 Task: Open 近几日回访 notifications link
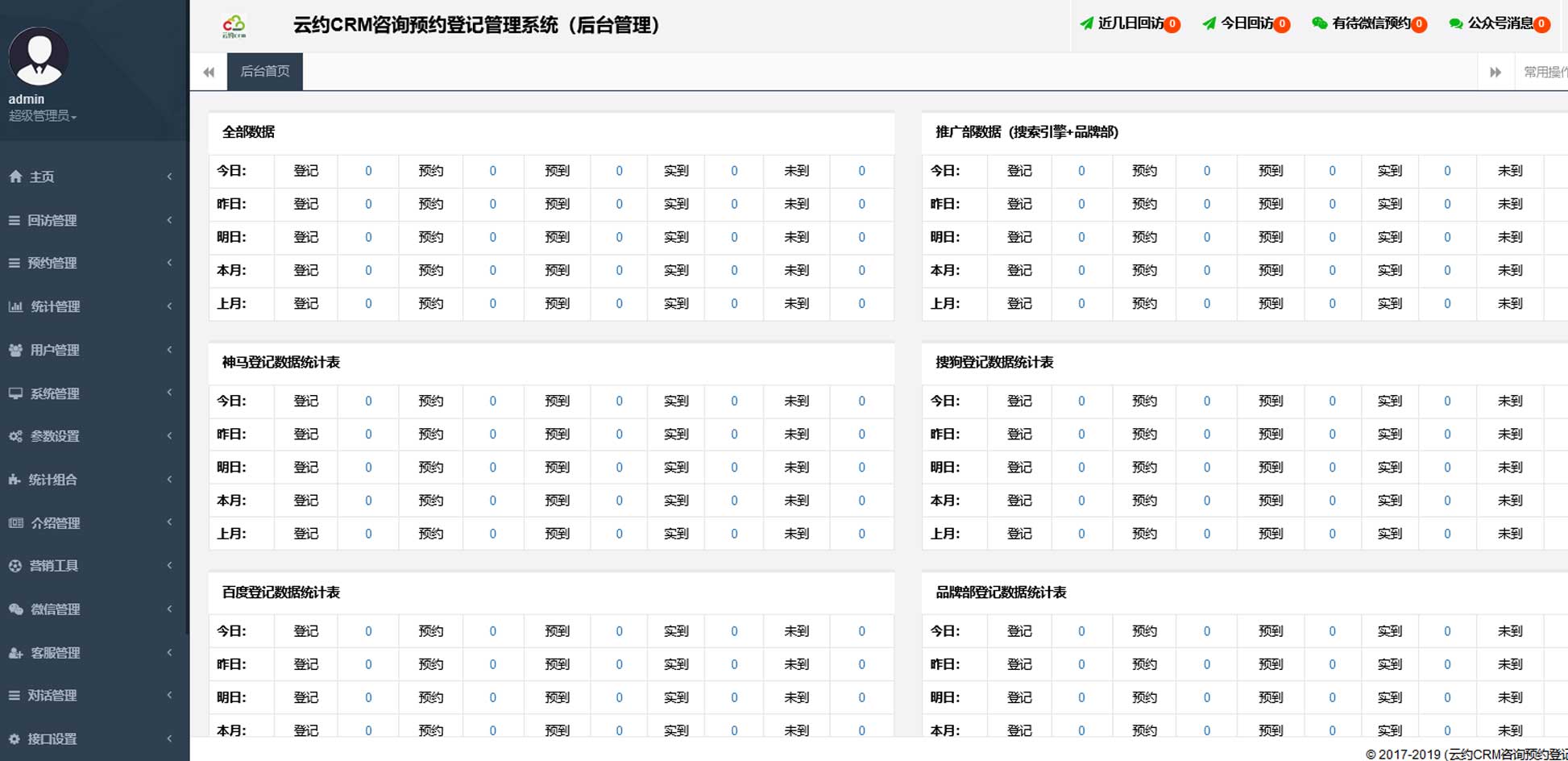point(1130,24)
